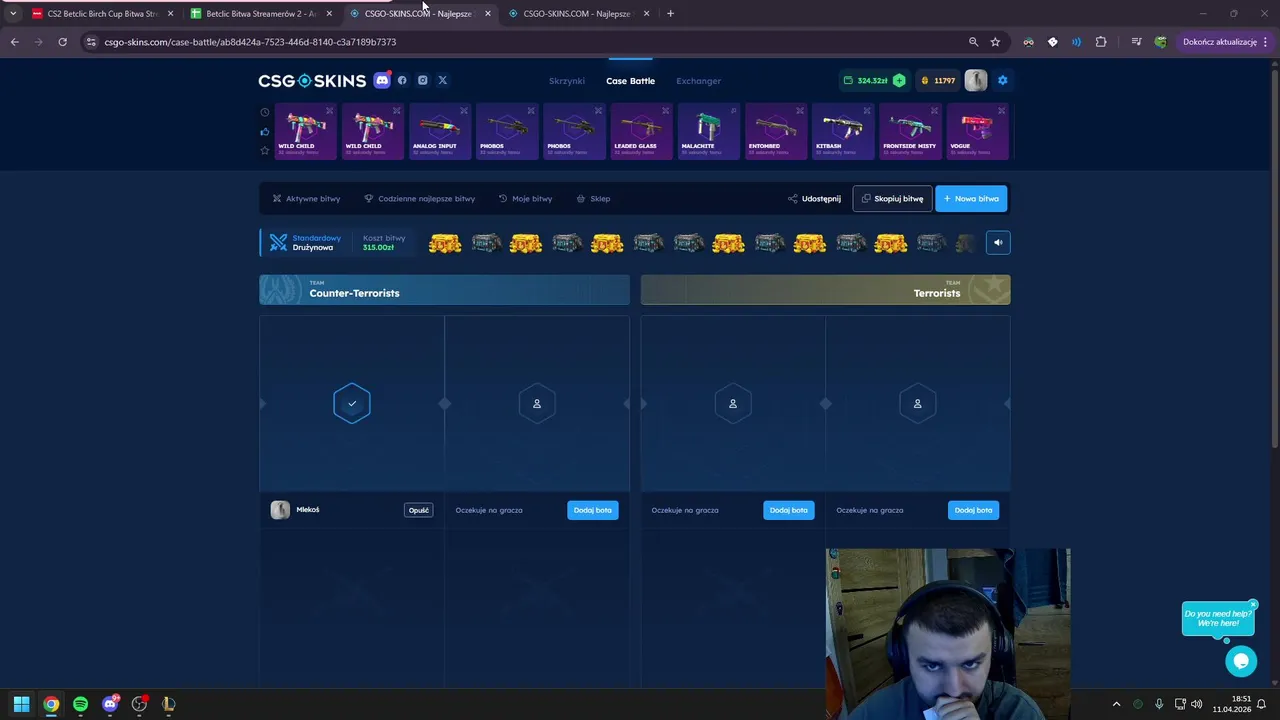Image resolution: width=1280 pixels, height=720 pixels.
Task: Click Opuść button next to Miekoś
Action: tap(418, 510)
